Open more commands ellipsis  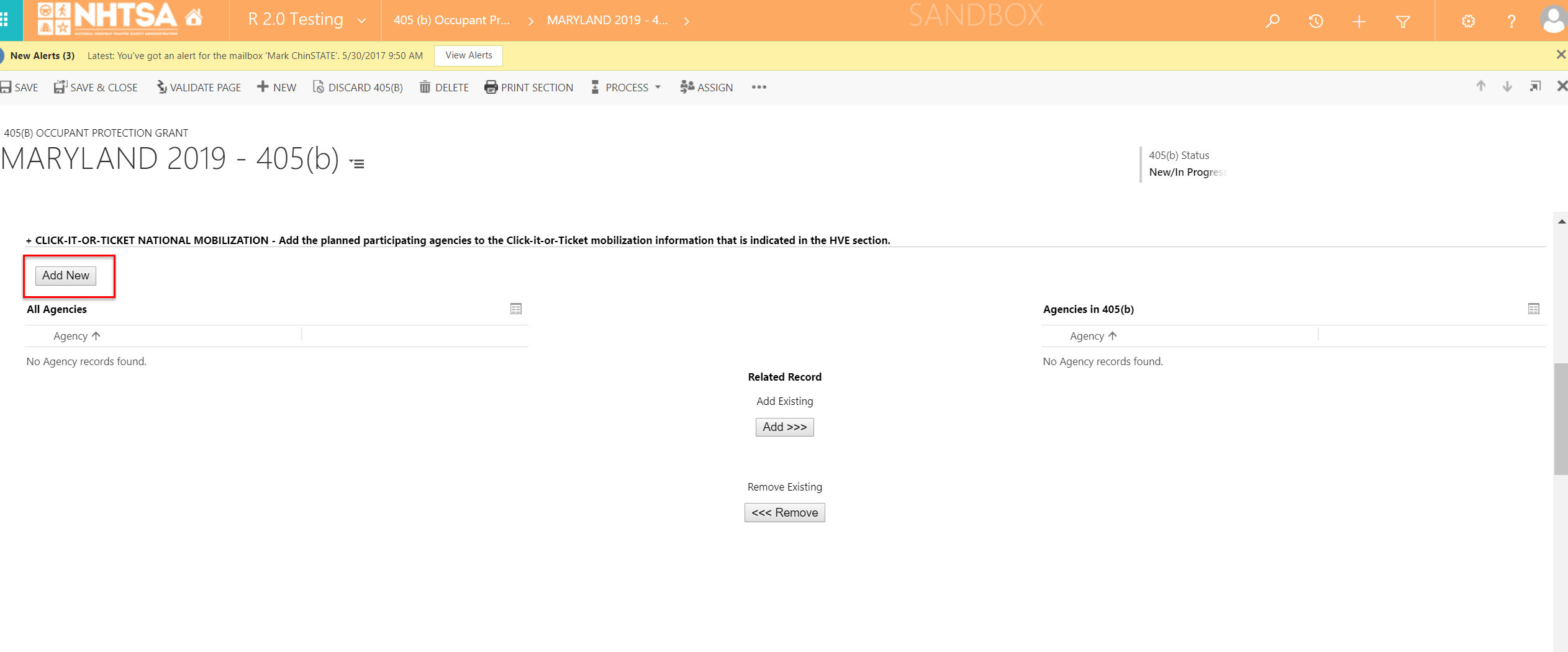pos(759,87)
